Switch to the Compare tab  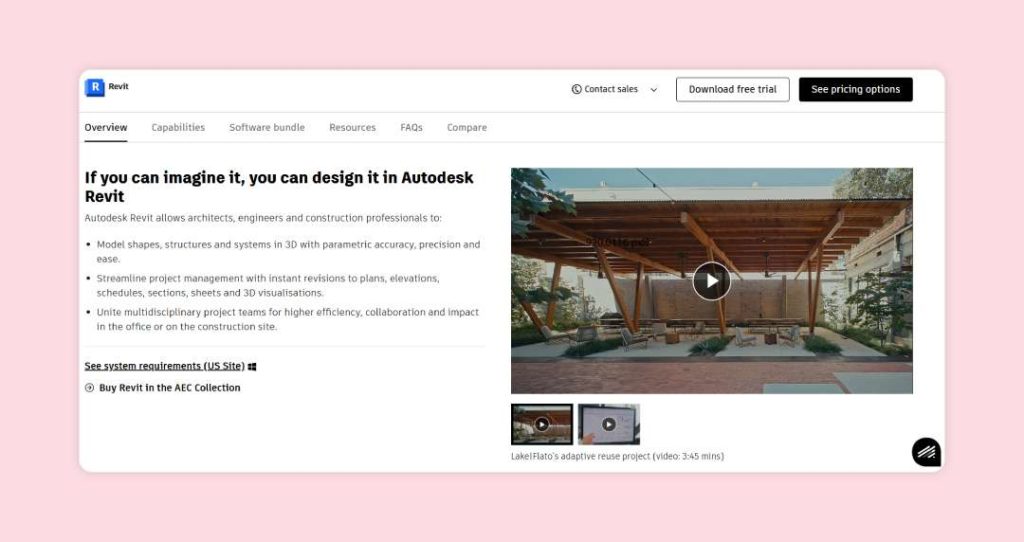click(467, 127)
